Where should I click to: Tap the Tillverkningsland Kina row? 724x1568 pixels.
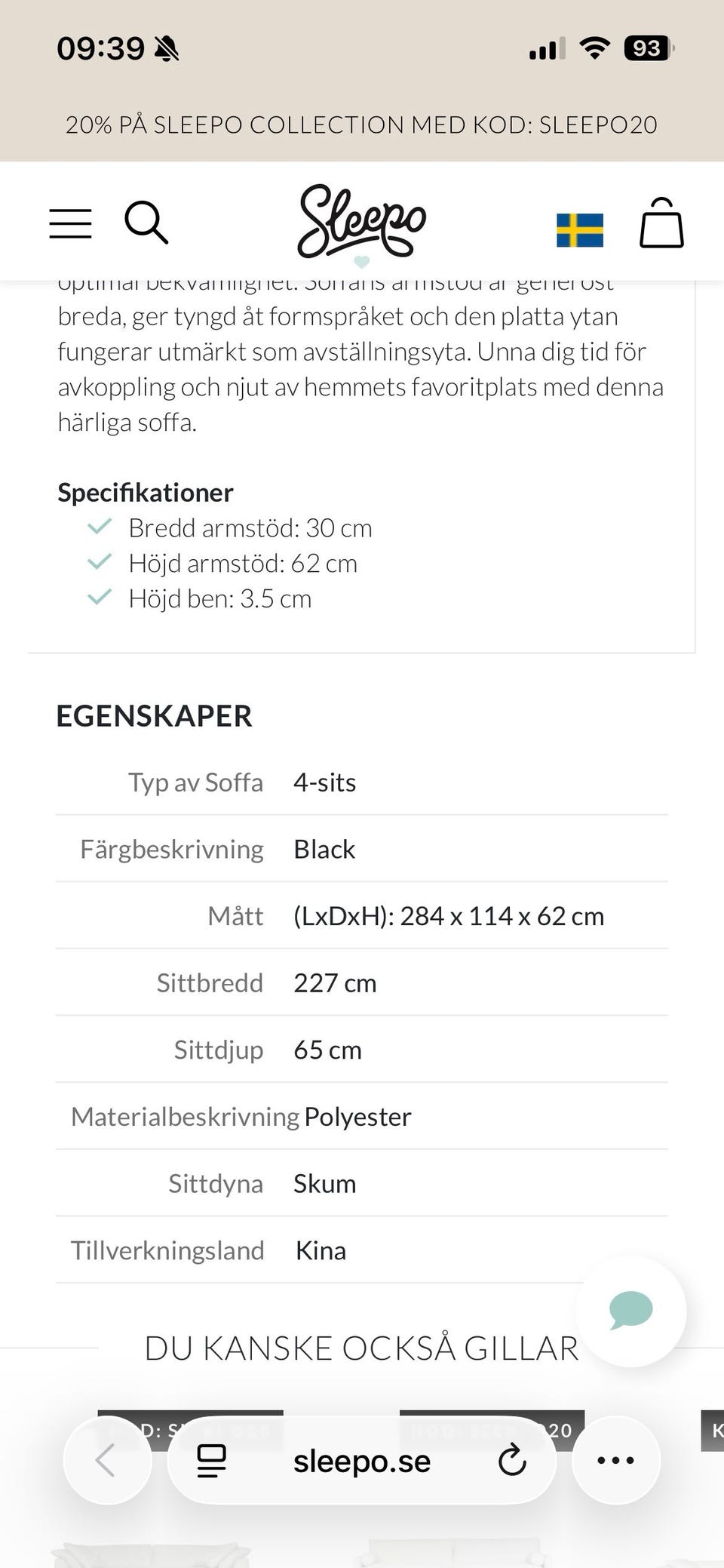tap(362, 1250)
